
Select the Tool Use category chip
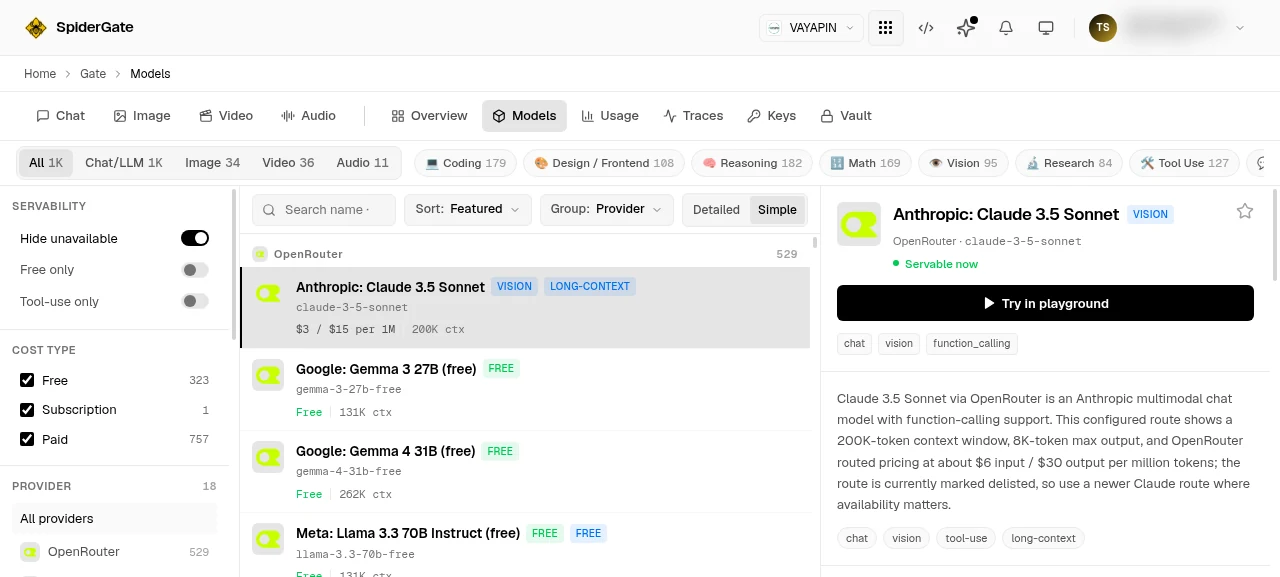click(1184, 163)
